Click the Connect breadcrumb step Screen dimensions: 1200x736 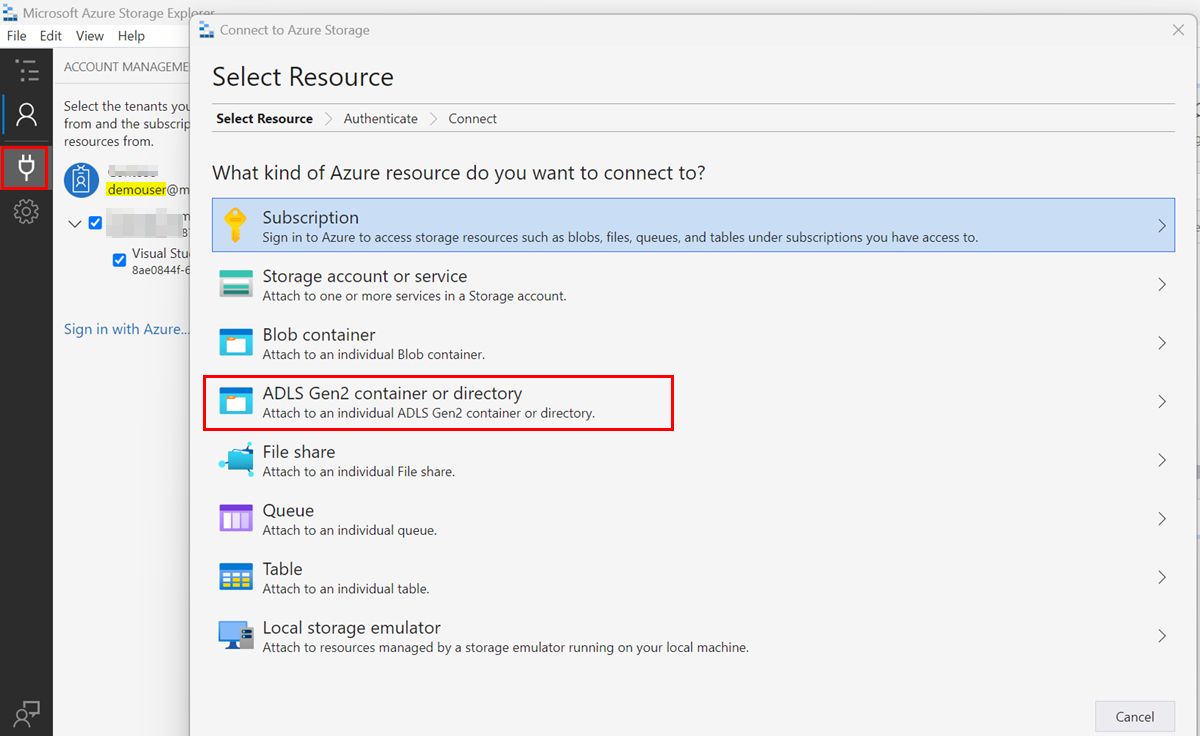coord(473,118)
